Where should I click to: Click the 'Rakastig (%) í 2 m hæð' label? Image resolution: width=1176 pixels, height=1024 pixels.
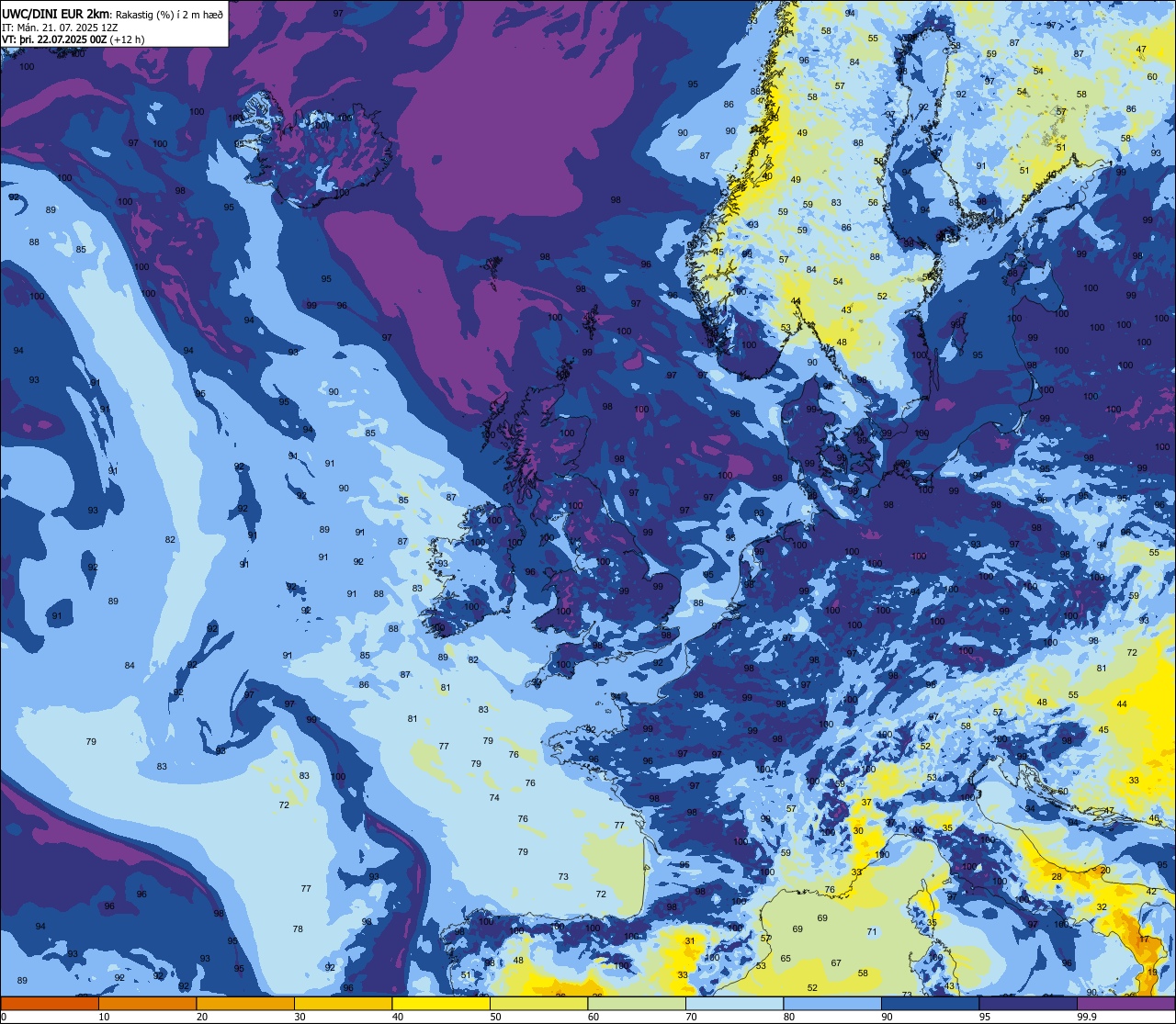click(169, 14)
